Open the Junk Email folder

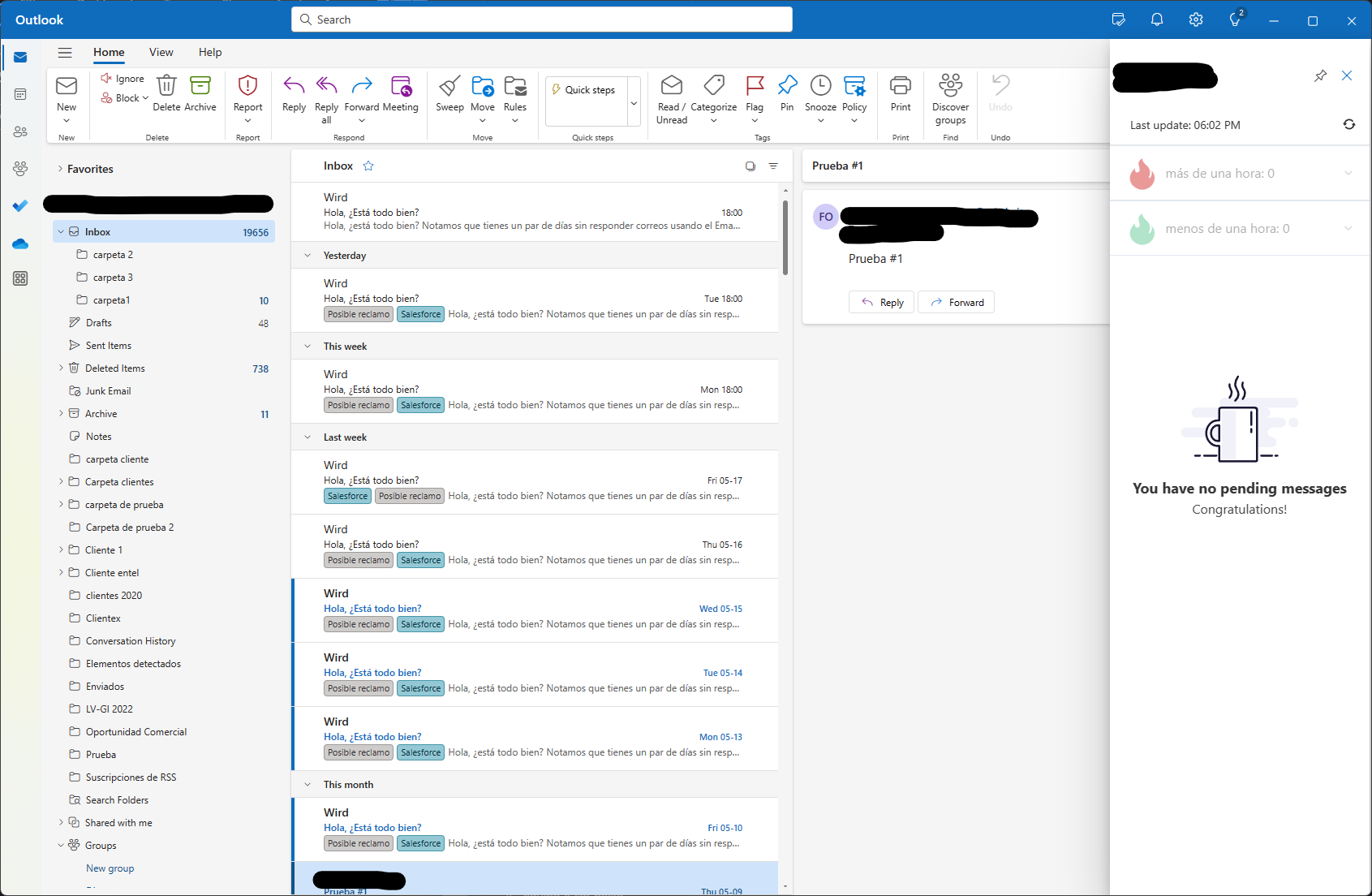tap(164, 390)
